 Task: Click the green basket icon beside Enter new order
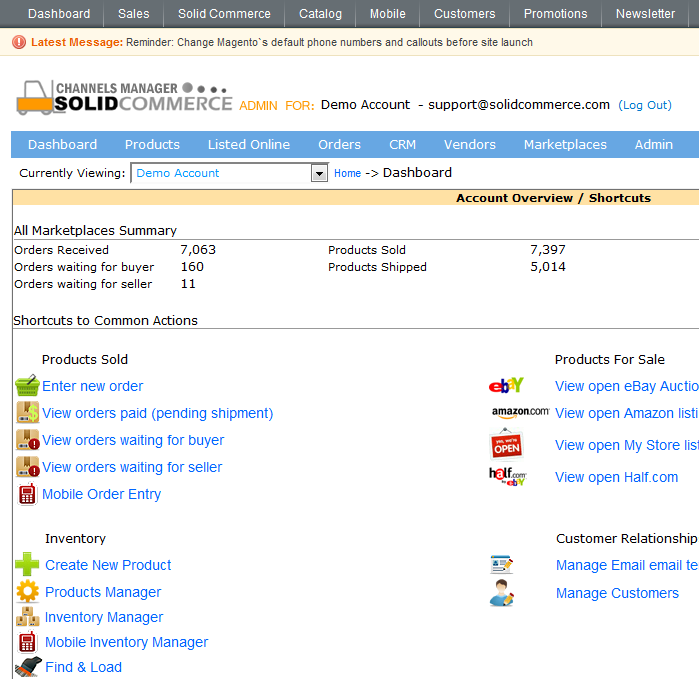[x=28, y=386]
